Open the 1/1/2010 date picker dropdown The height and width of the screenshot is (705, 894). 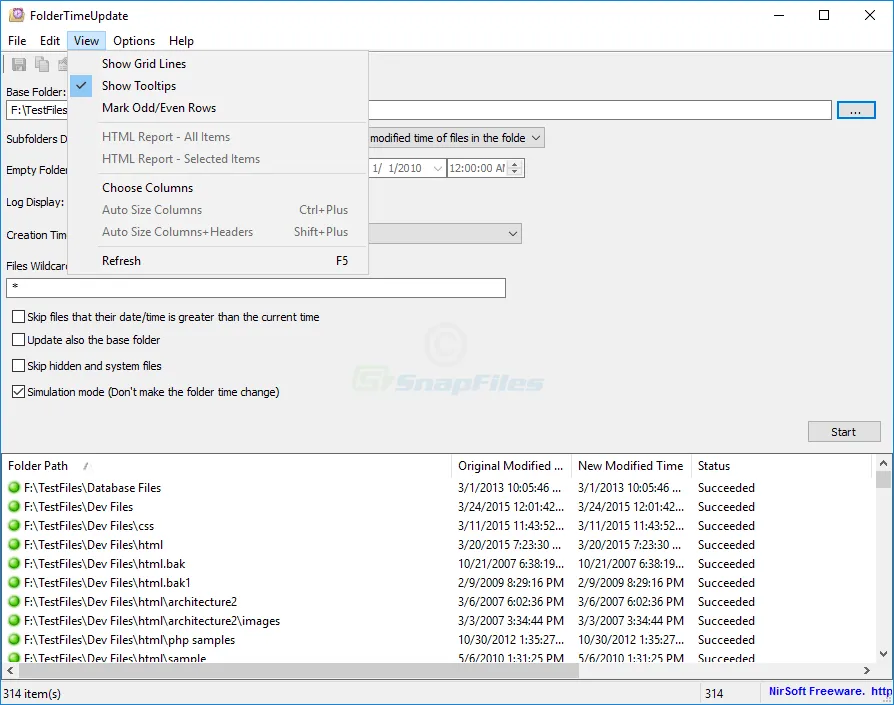tap(437, 168)
